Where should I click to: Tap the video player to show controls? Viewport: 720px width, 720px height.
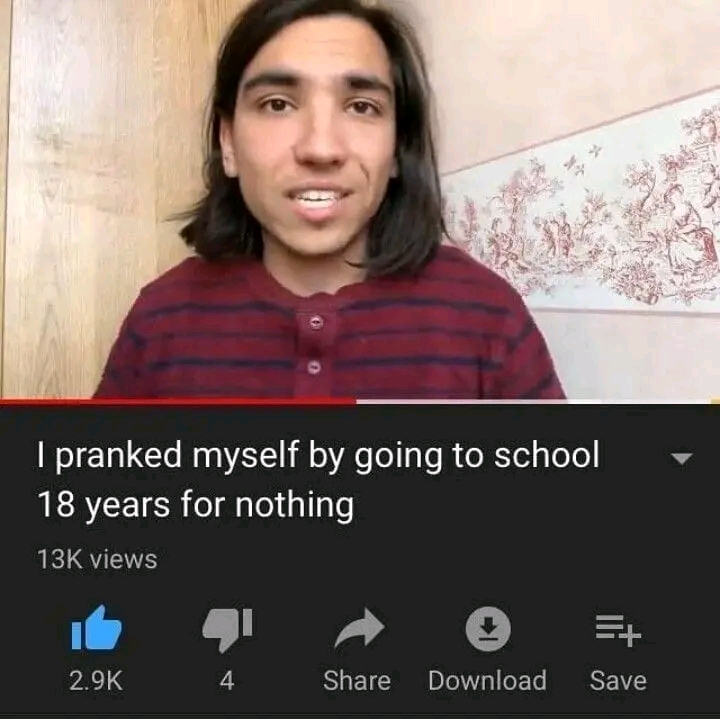(360, 199)
